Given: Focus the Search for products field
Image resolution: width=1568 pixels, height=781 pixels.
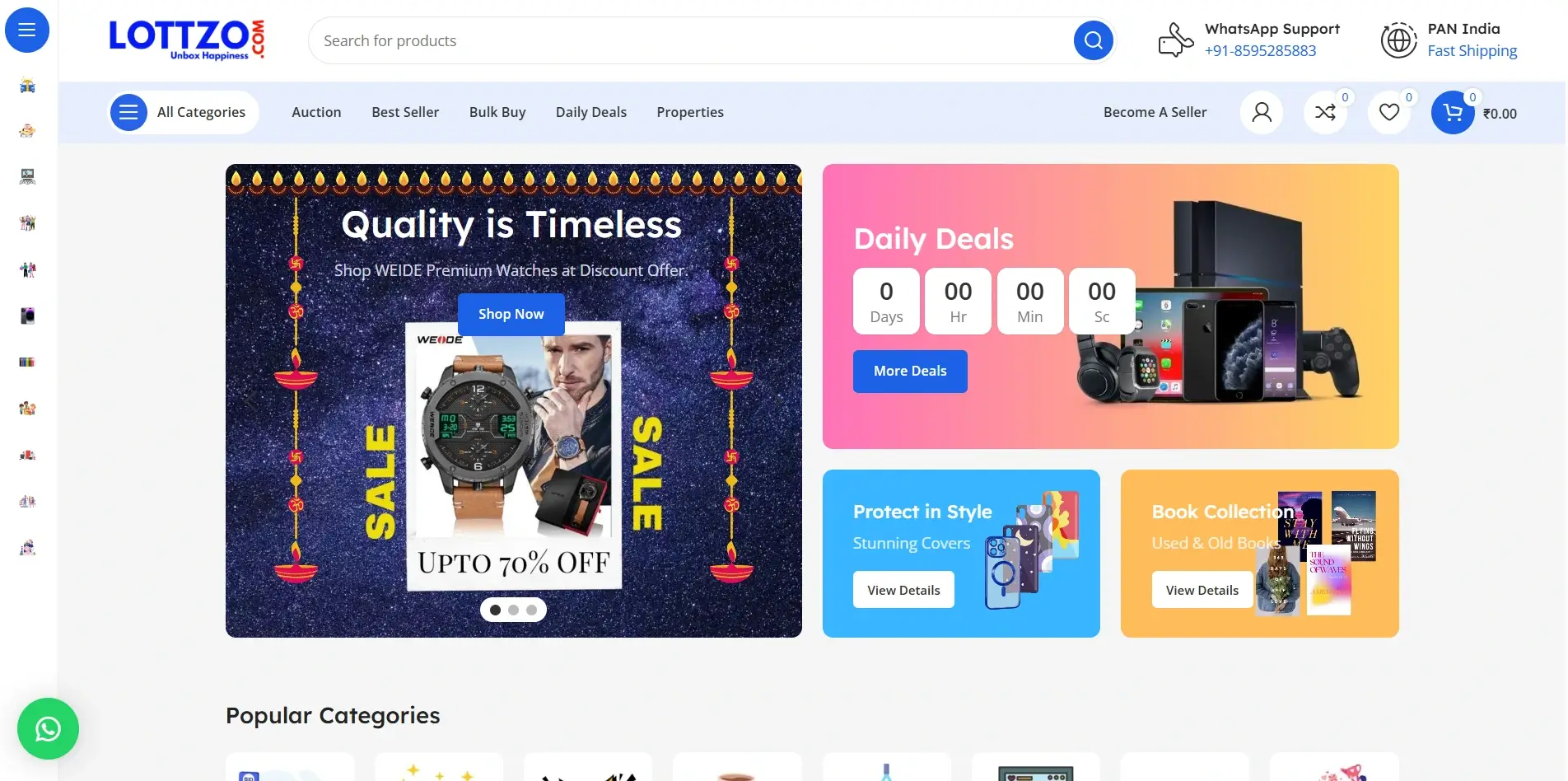Looking at the screenshot, I should tap(692, 40).
